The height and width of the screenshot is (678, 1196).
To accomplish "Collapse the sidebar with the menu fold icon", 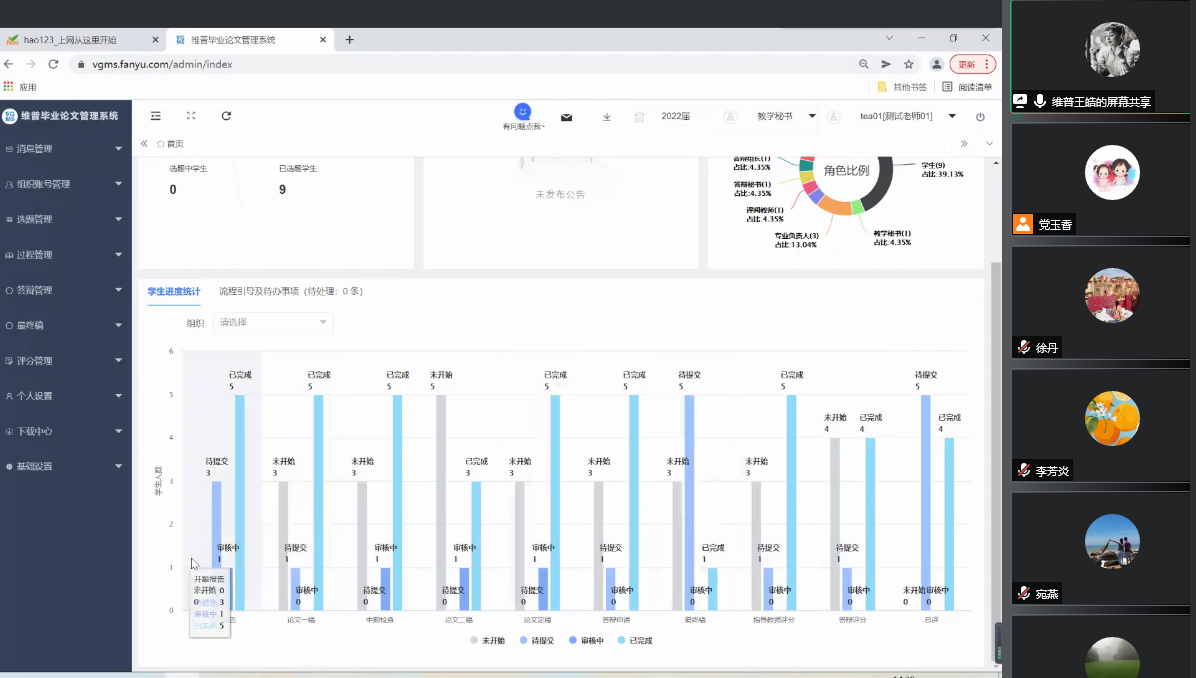I will [x=156, y=116].
